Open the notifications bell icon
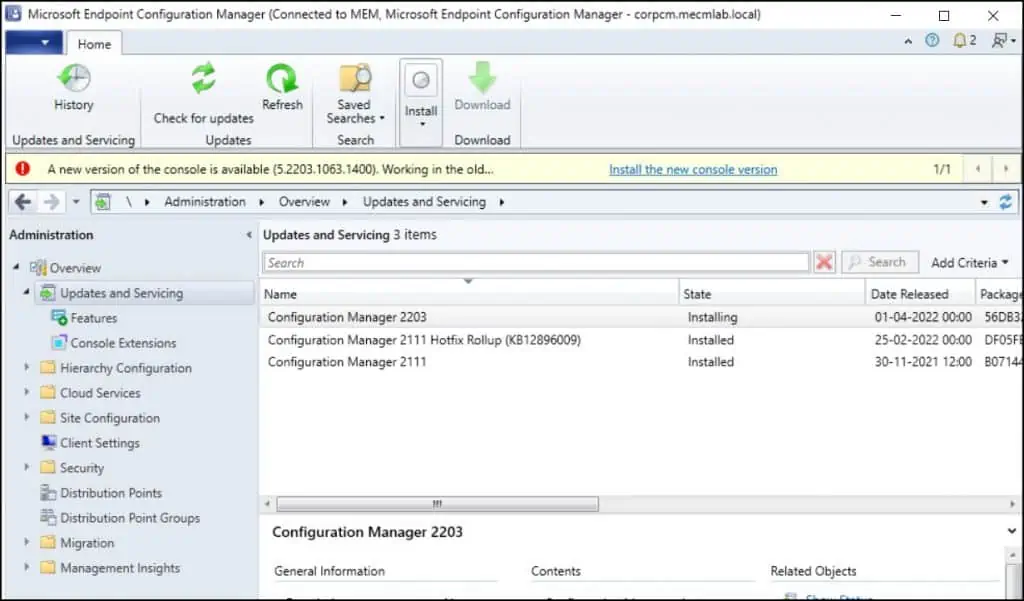Screen dimensions: 1024x601 [x=959, y=41]
